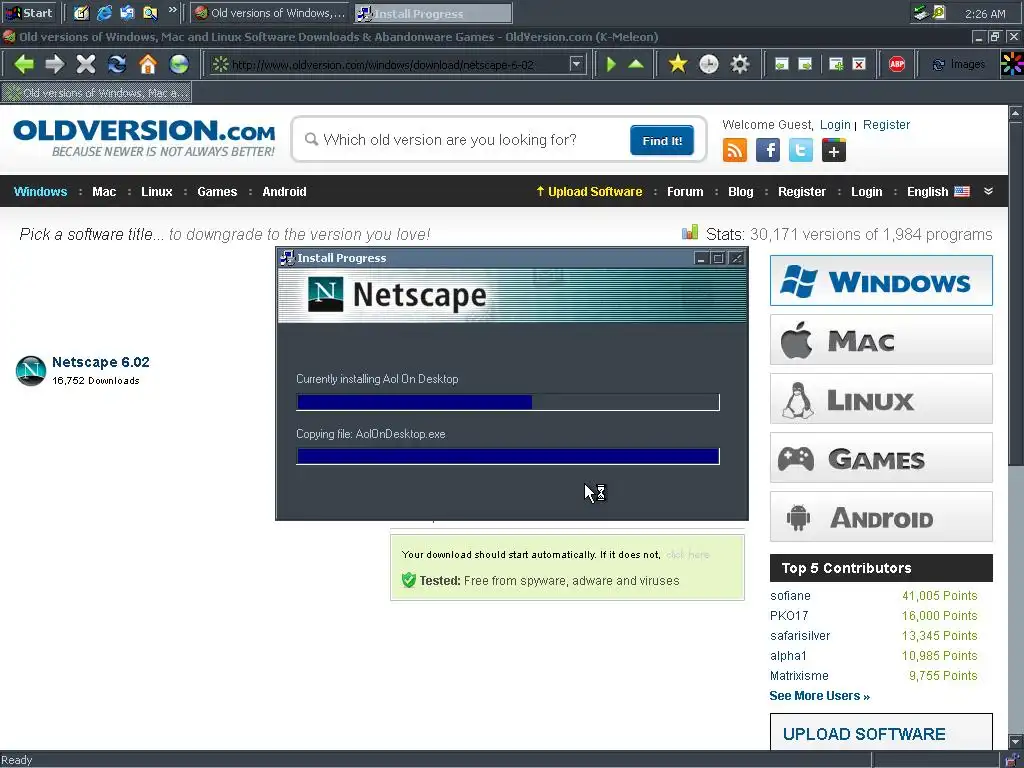Screen dimensions: 1024x768
Task: Select Games in the navigation bar
Action: tap(217, 191)
